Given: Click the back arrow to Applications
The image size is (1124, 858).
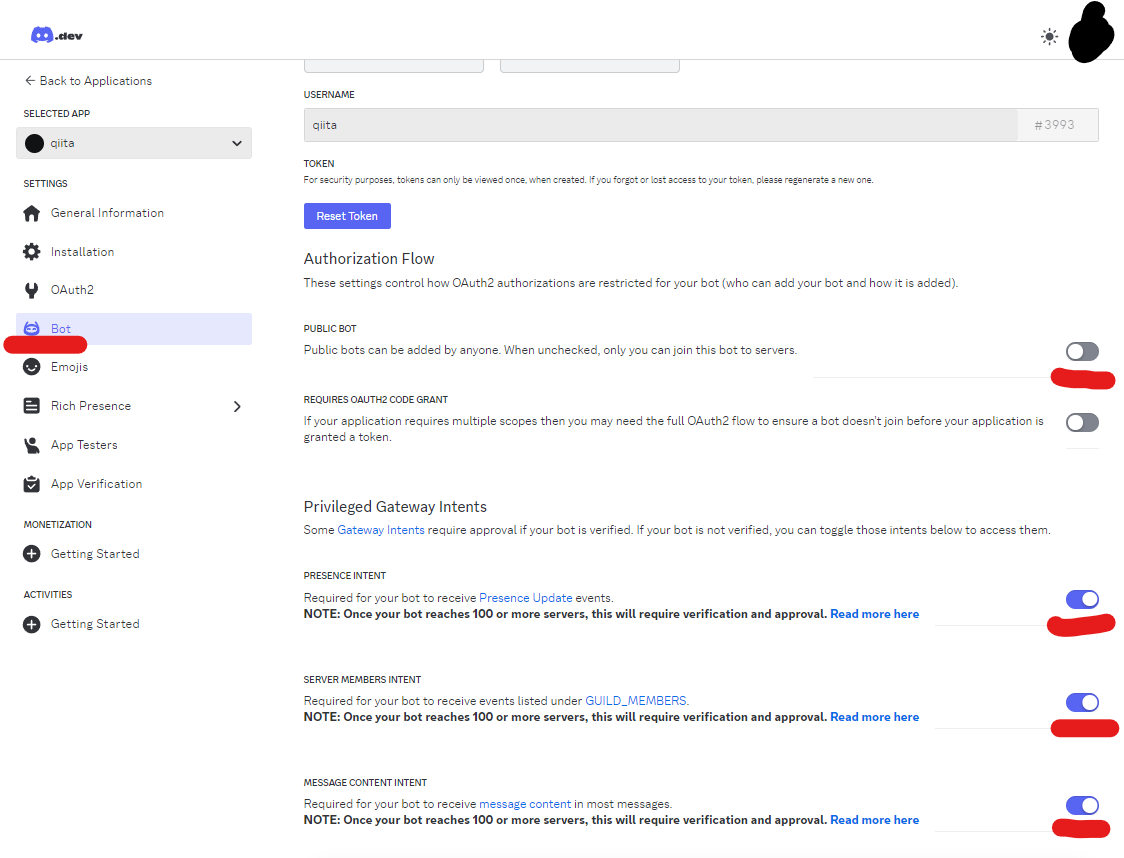Looking at the screenshot, I should tap(29, 80).
